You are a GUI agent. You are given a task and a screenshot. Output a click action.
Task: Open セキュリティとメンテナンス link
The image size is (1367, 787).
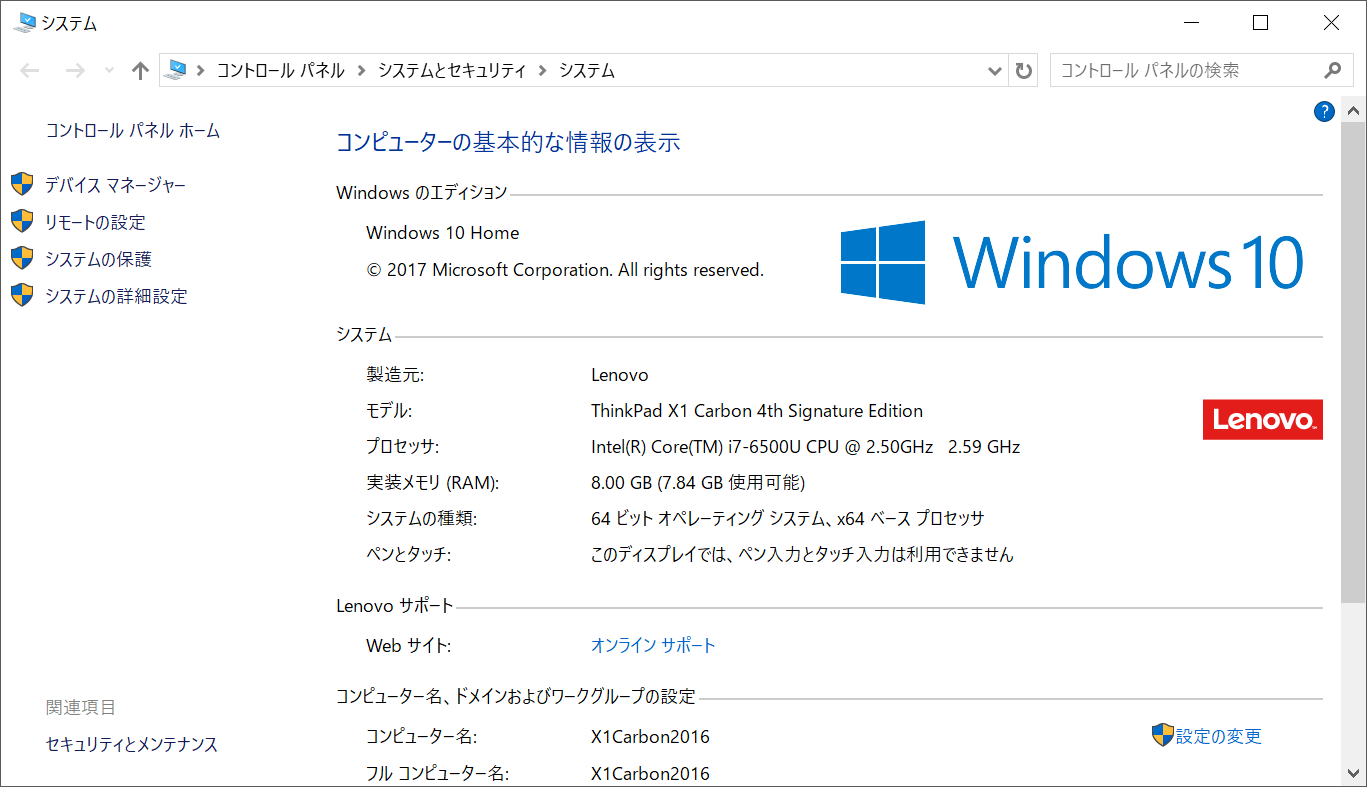click(x=132, y=745)
